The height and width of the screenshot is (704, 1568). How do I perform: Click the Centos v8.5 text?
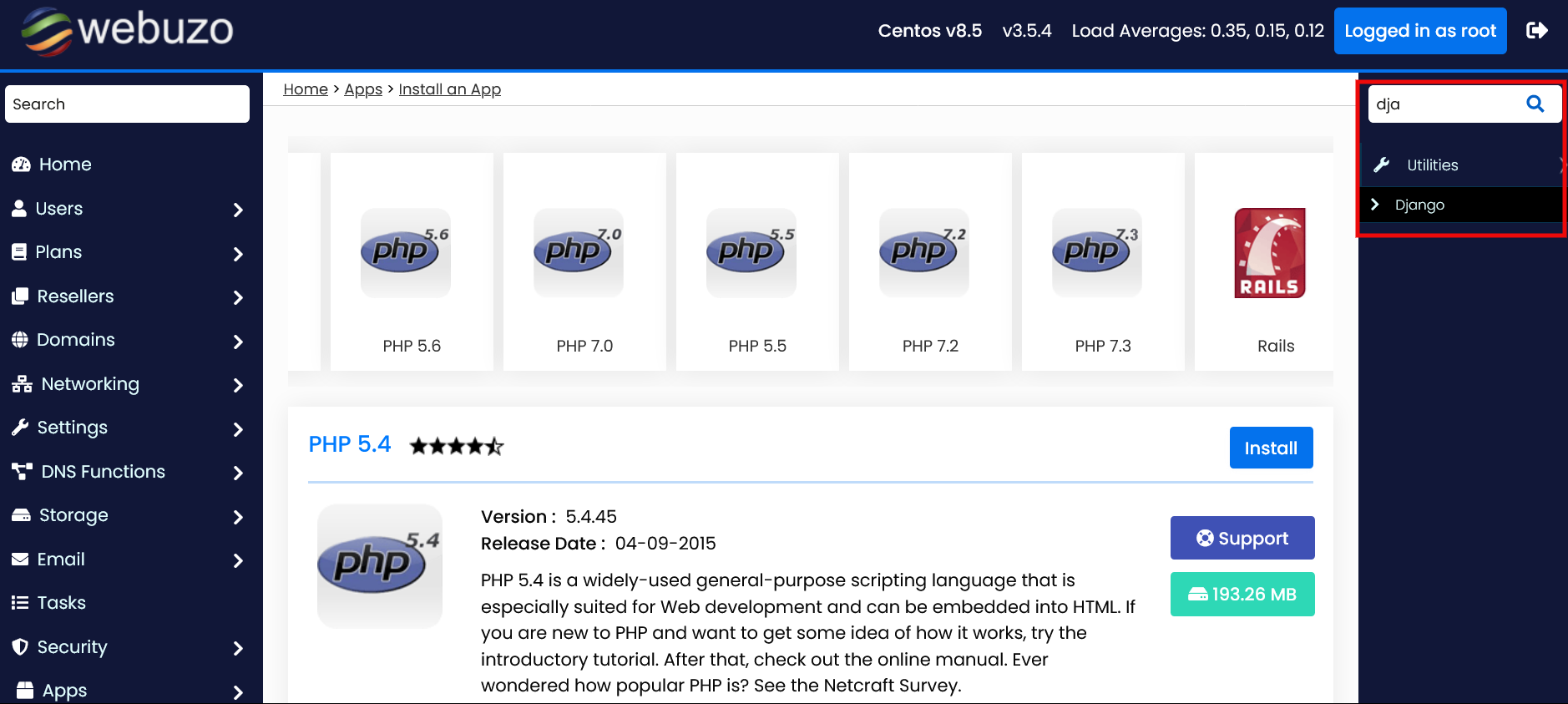(x=930, y=31)
